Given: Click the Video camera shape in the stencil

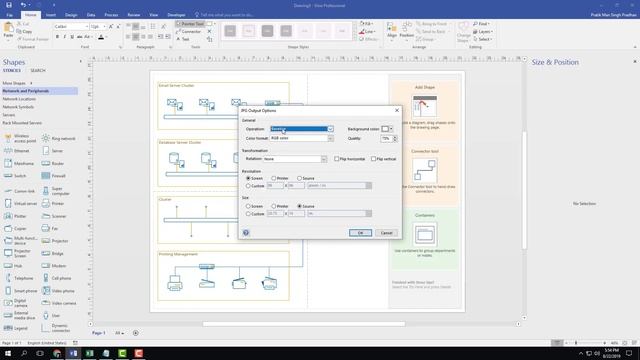Looking at the screenshot, I should [x=59, y=303].
